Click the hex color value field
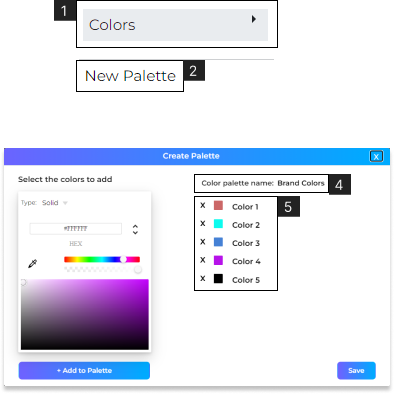The image size is (394, 394). pos(76,229)
